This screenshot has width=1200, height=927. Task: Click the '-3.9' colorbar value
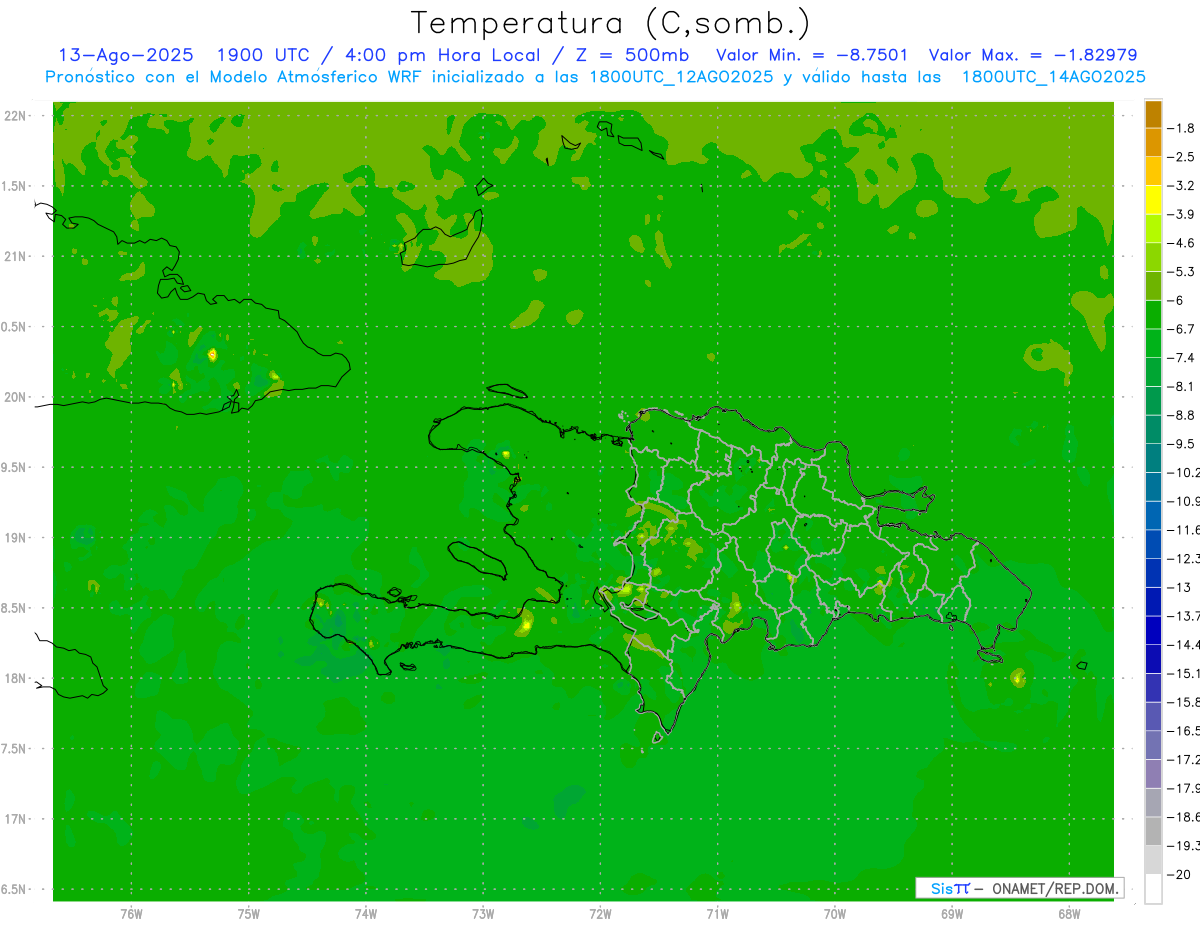tap(1180, 214)
